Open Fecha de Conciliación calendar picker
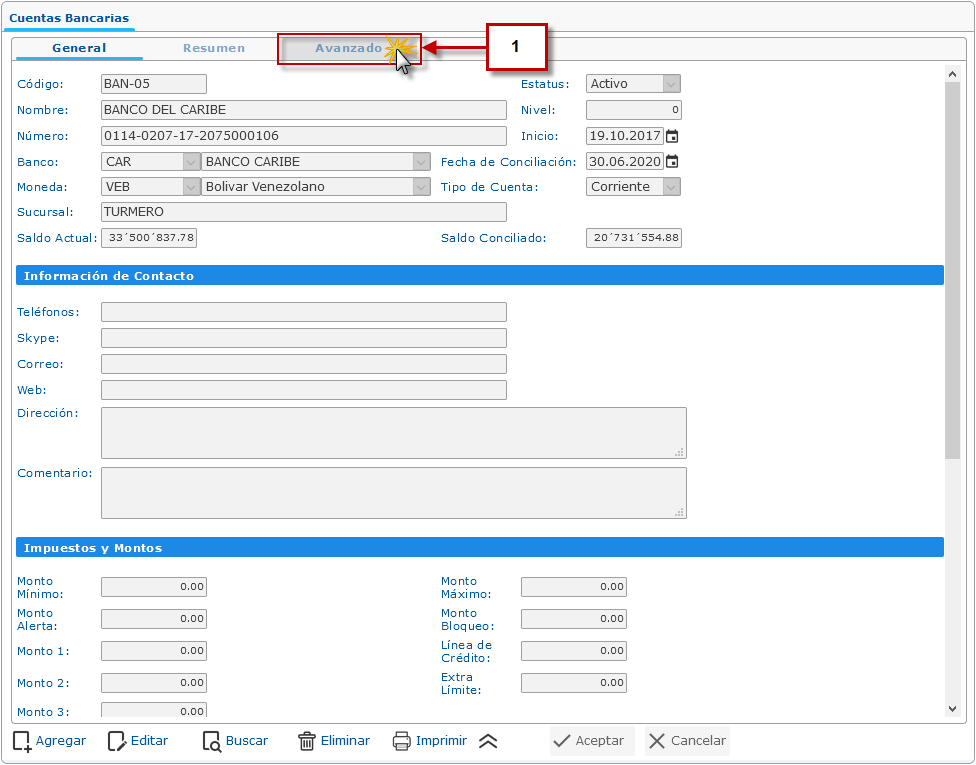Image resolution: width=976 pixels, height=765 pixels. 672,161
